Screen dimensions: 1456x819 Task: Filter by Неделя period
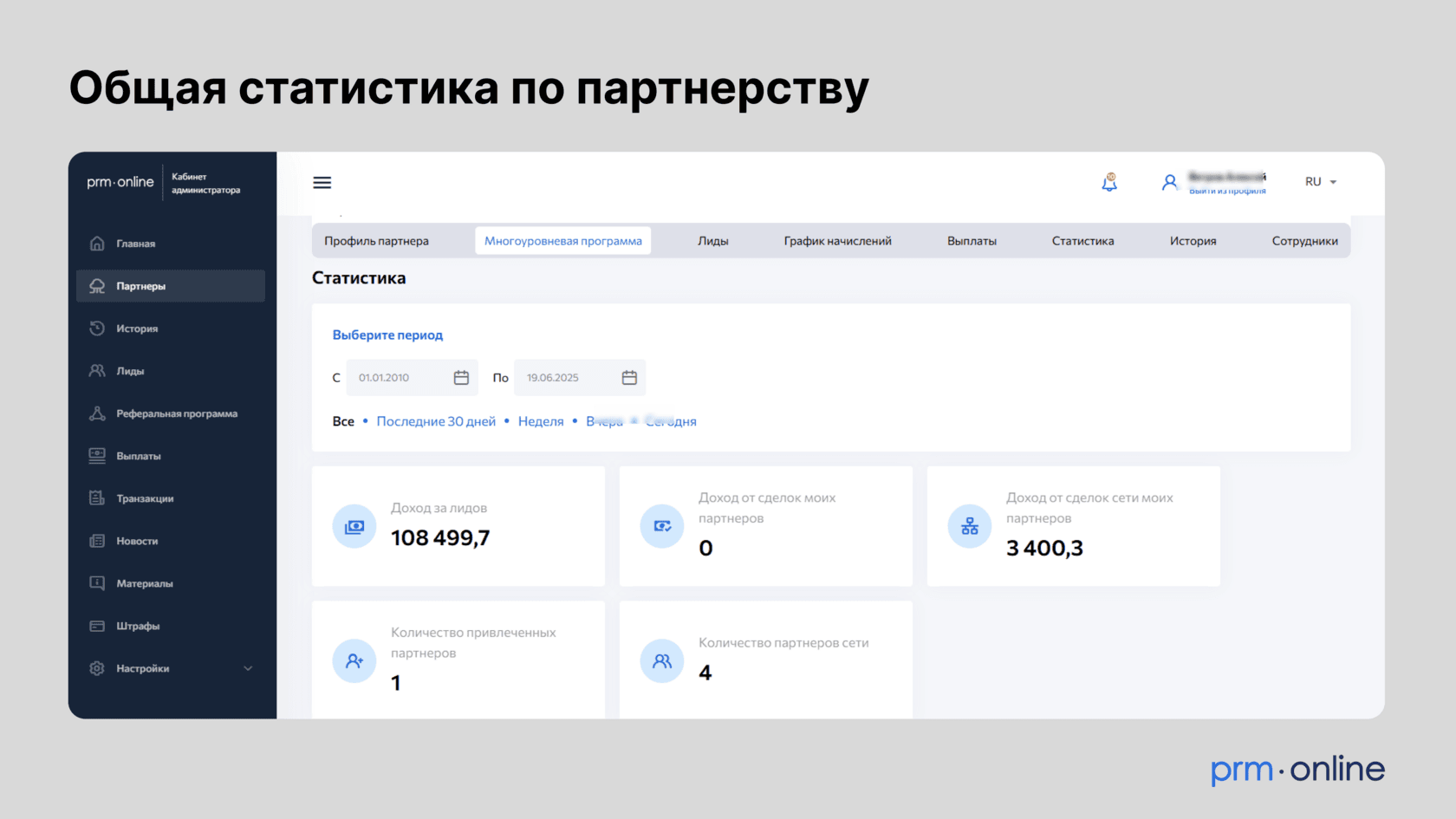coord(541,421)
